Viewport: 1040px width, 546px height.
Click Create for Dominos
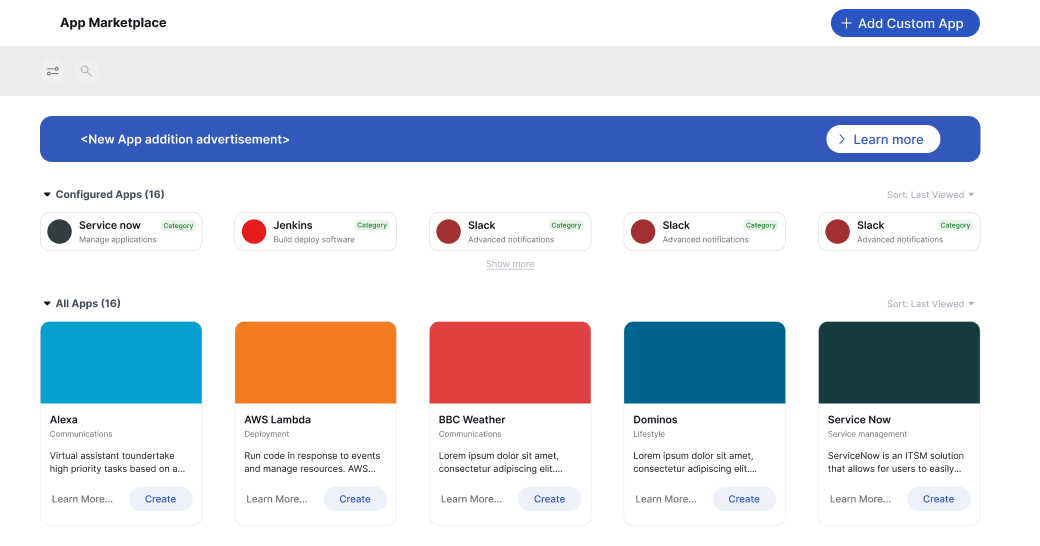click(744, 499)
